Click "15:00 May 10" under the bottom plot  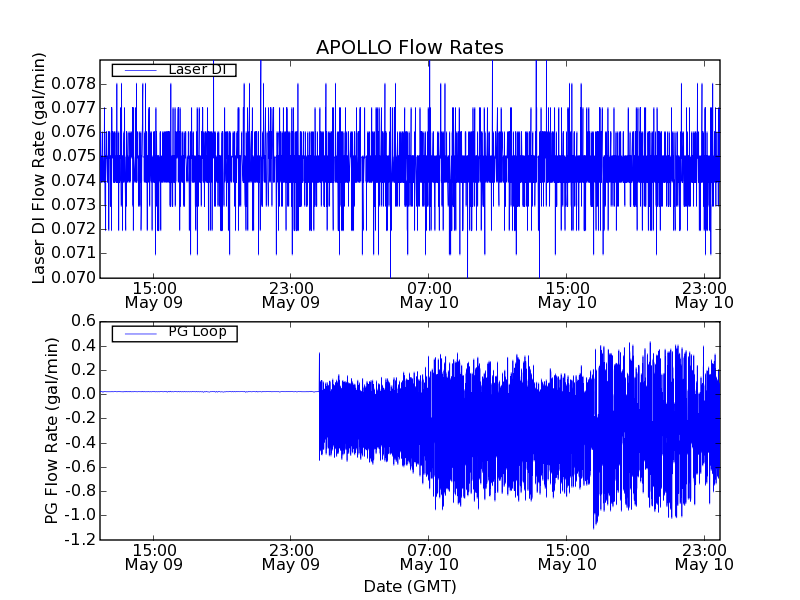tap(567, 557)
